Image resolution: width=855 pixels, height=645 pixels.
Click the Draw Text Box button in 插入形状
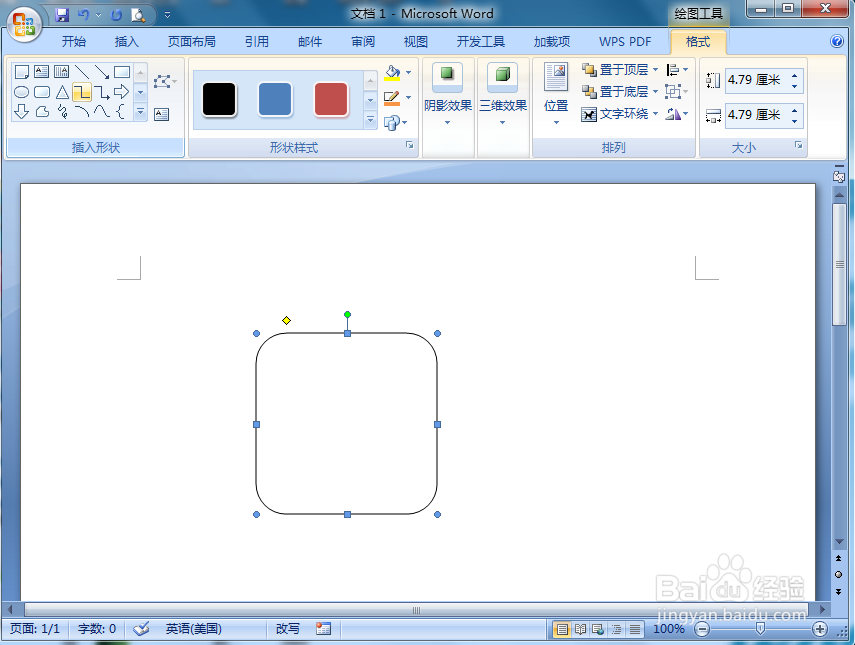tap(161, 114)
